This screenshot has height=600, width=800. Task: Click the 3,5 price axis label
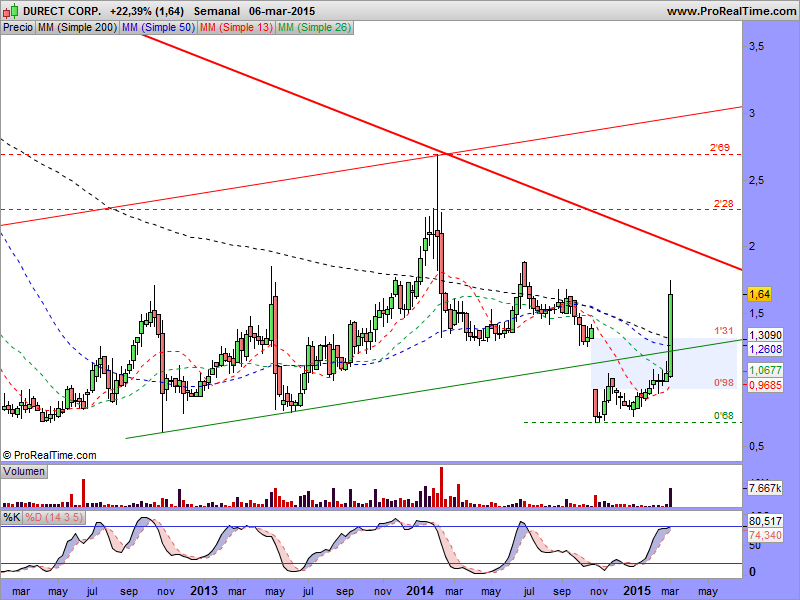coord(756,46)
